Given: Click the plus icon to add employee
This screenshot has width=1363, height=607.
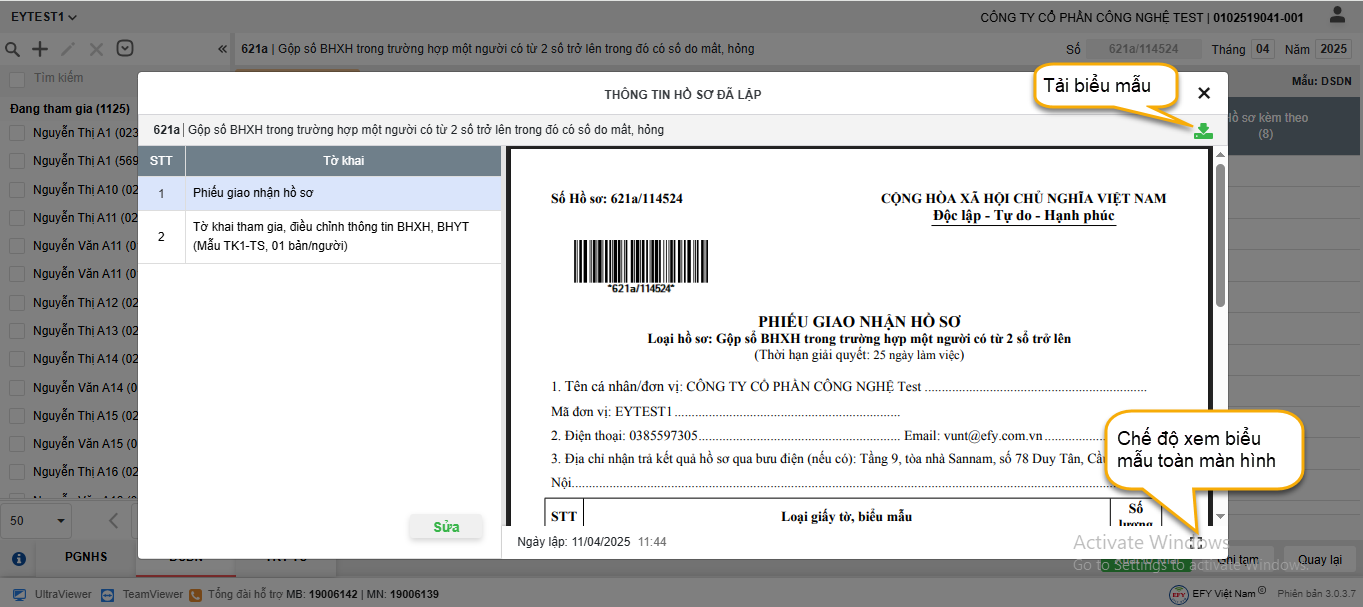Looking at the screenshot, I should tap(40, 49).
